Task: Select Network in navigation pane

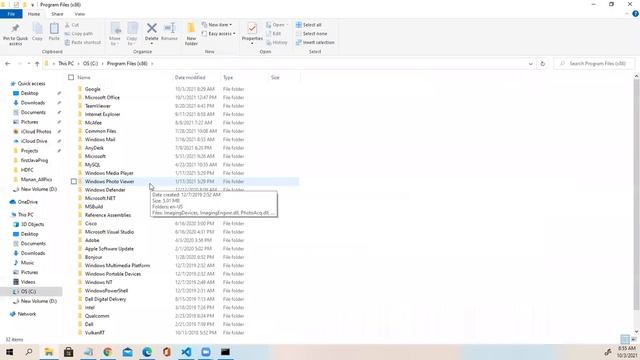Action: (x=27, y=314)
